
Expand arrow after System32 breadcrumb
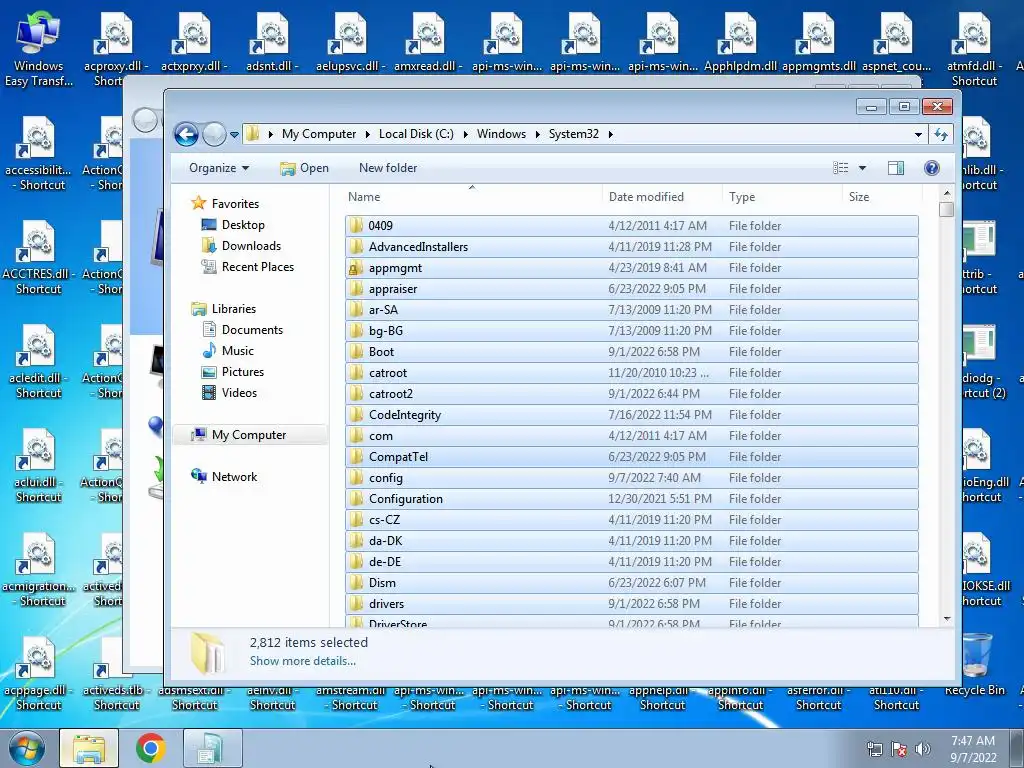[611, 134]
